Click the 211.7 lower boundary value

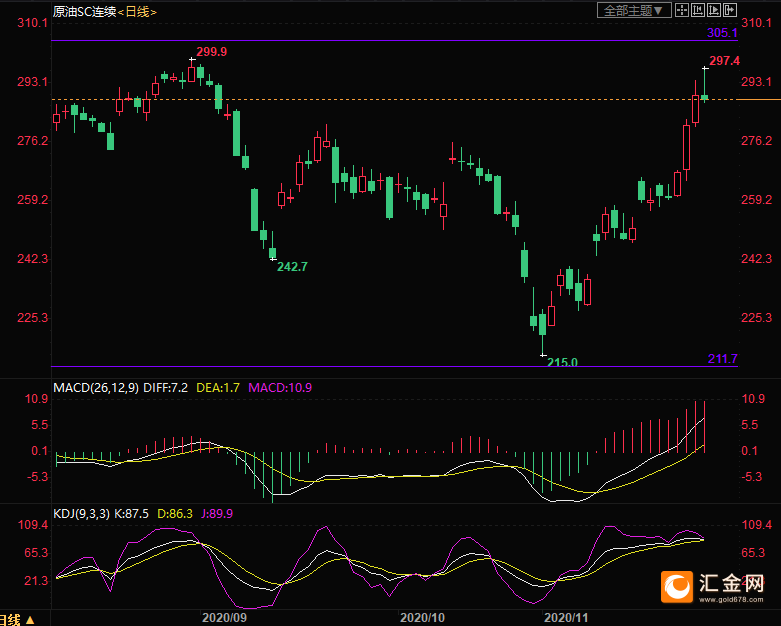[x=723, y=359]
